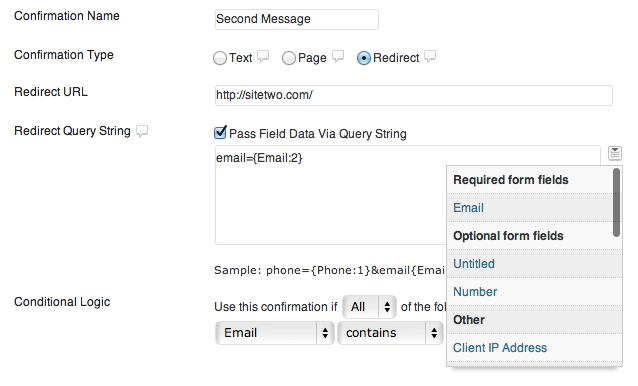
Task: Select the Text confirmation type
Action: [220, 58]
